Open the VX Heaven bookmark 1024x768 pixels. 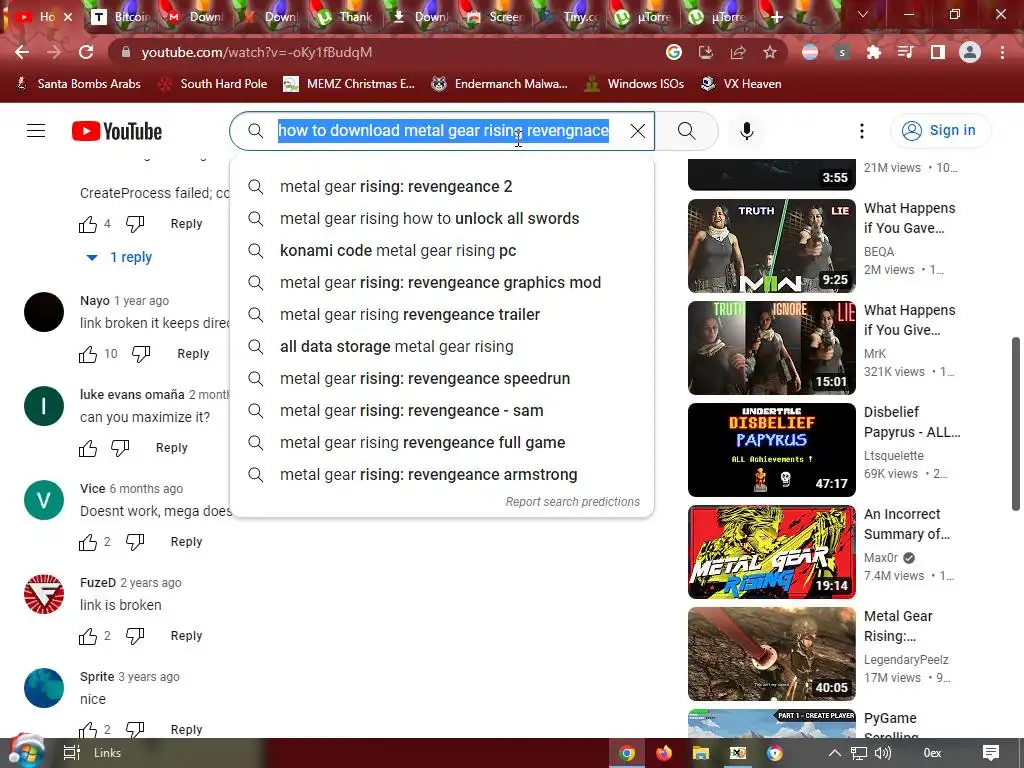[741, 84]
